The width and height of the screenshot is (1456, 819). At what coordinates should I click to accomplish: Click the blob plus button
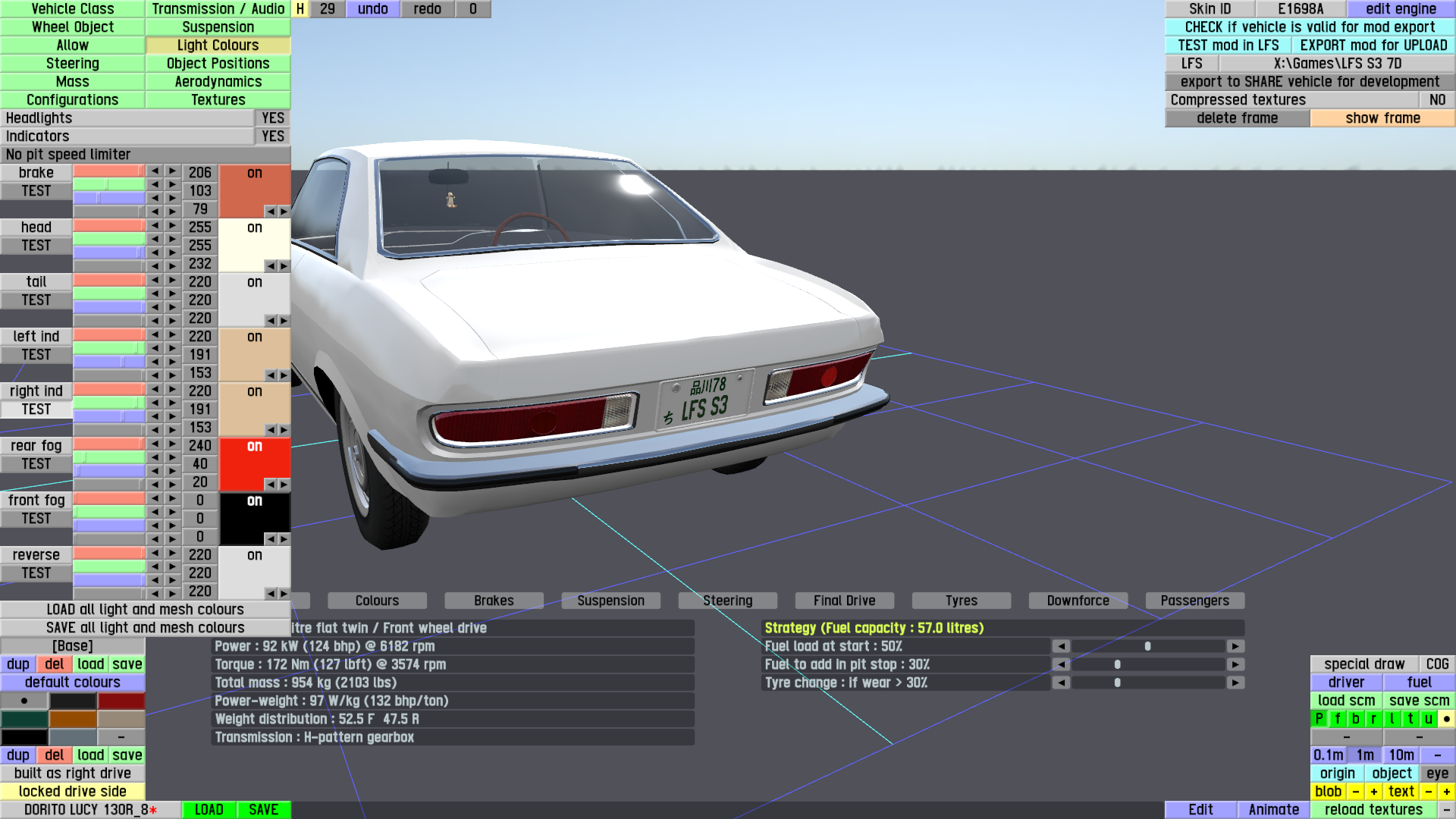pyautogui.click(x=1373, y=792)
